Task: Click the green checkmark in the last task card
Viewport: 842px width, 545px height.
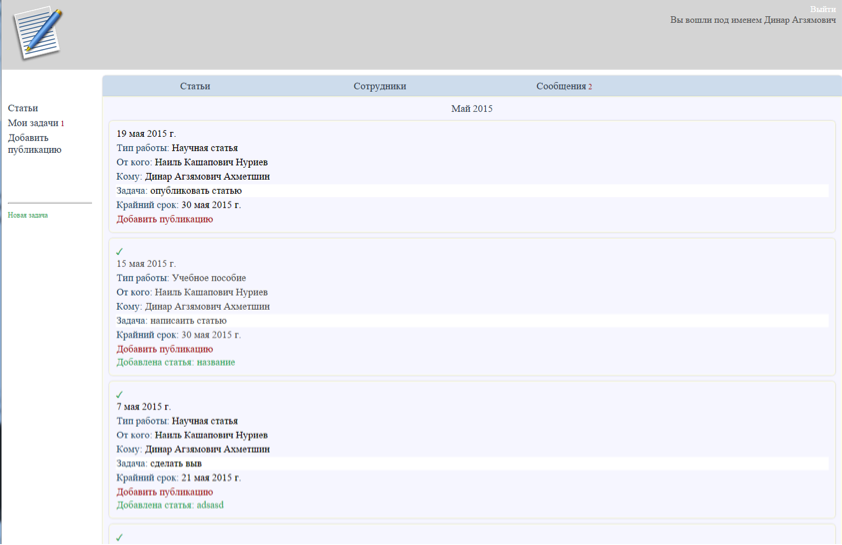Action: tap(119, 537)
